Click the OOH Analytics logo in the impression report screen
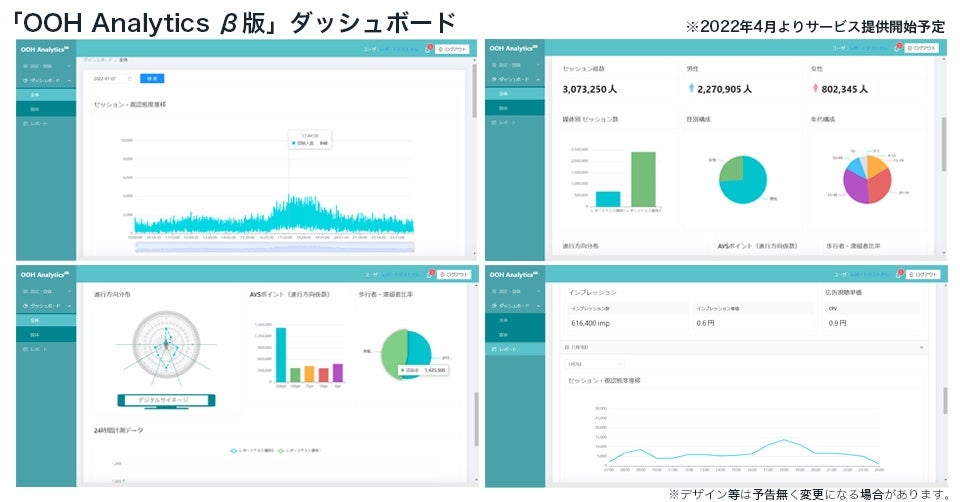Screen dimensions: 960x502 (x=514, y=274)
